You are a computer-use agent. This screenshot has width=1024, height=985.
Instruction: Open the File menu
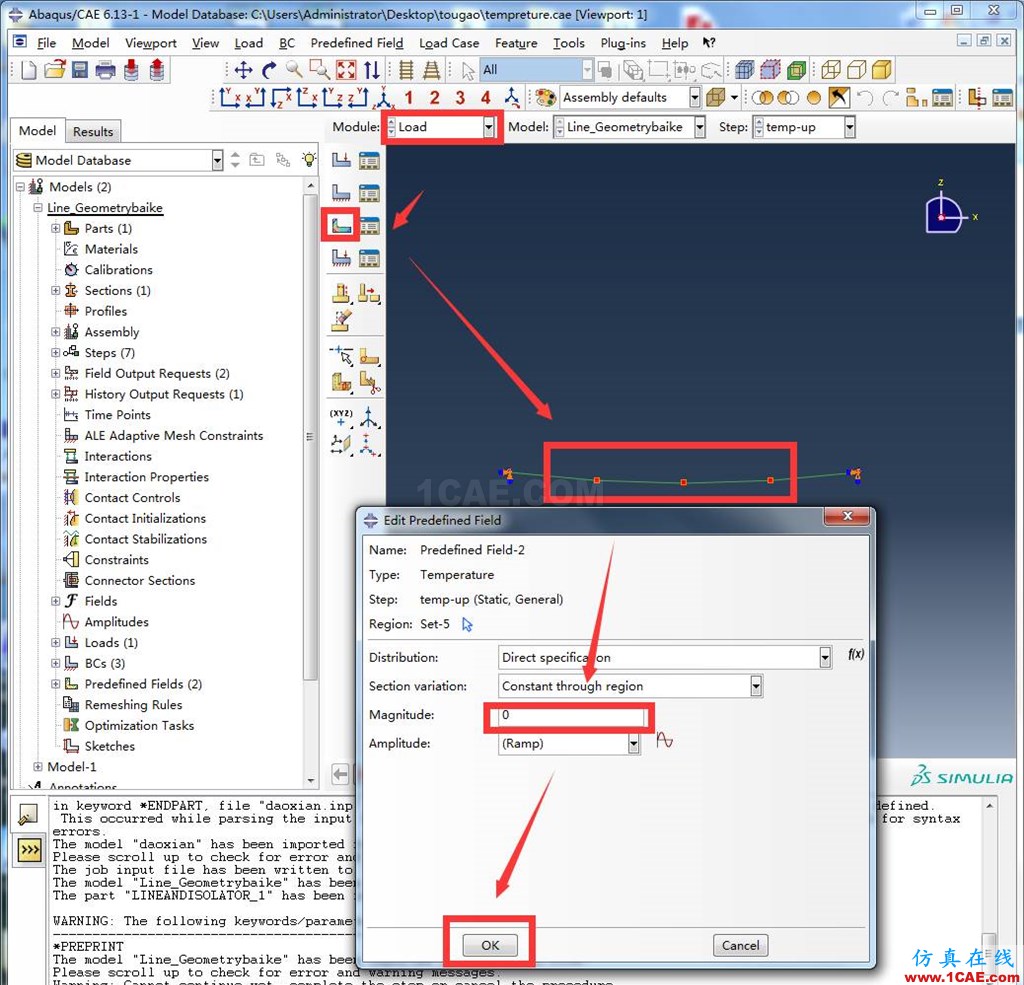point(46,43)
